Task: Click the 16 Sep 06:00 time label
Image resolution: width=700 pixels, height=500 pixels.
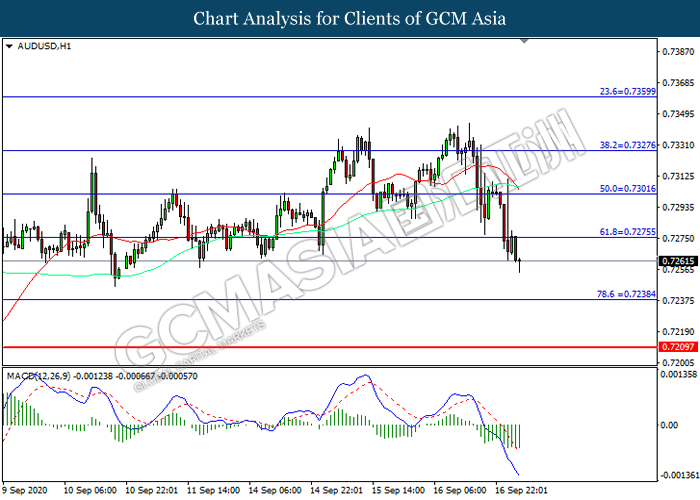Action: click(x=459, y=490)
